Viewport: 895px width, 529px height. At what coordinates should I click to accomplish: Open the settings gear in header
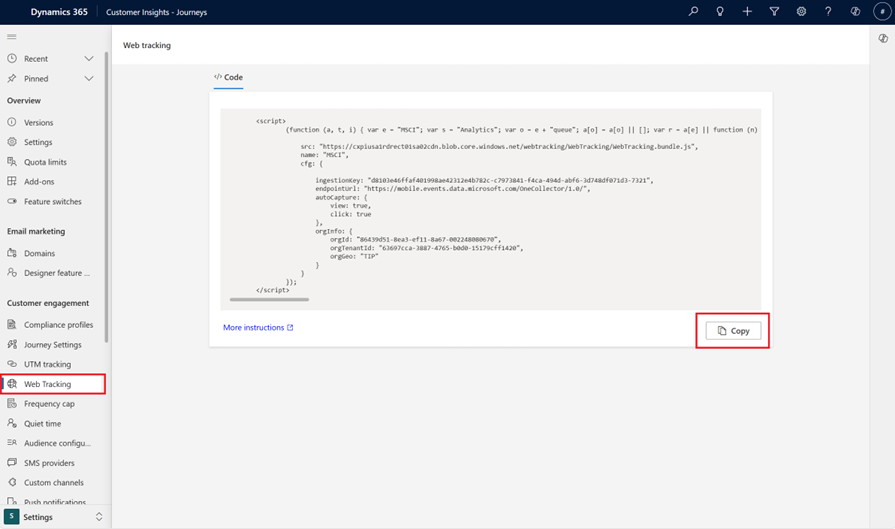[x=801, y=12]
